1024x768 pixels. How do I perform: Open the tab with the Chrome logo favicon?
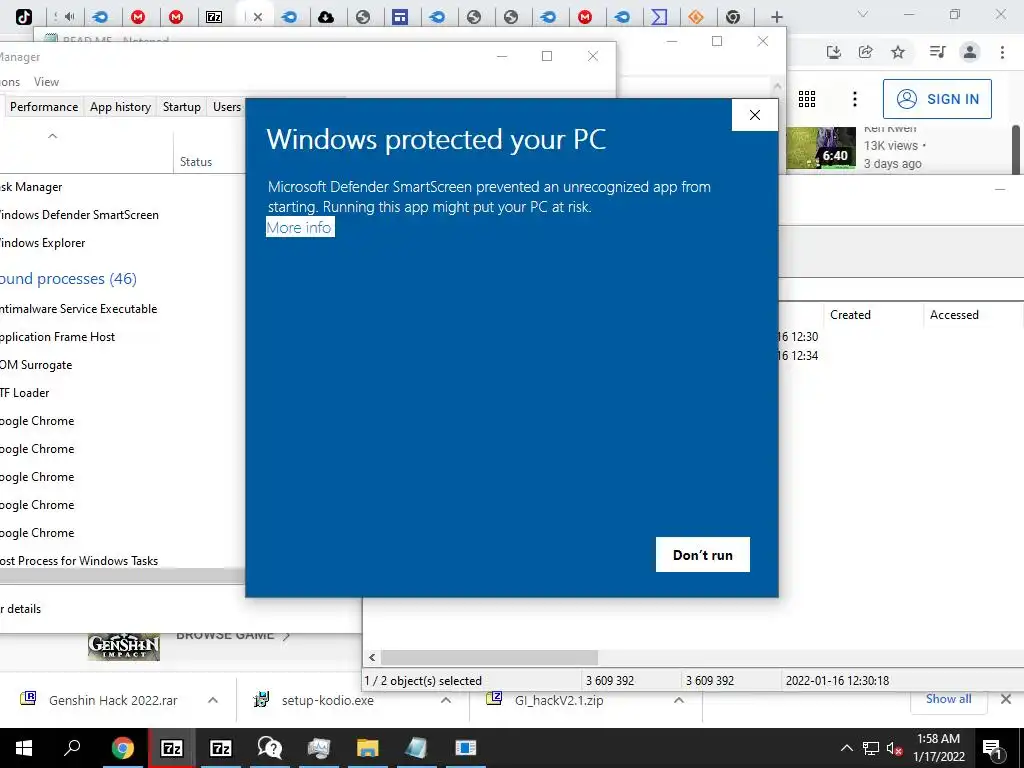733,17
